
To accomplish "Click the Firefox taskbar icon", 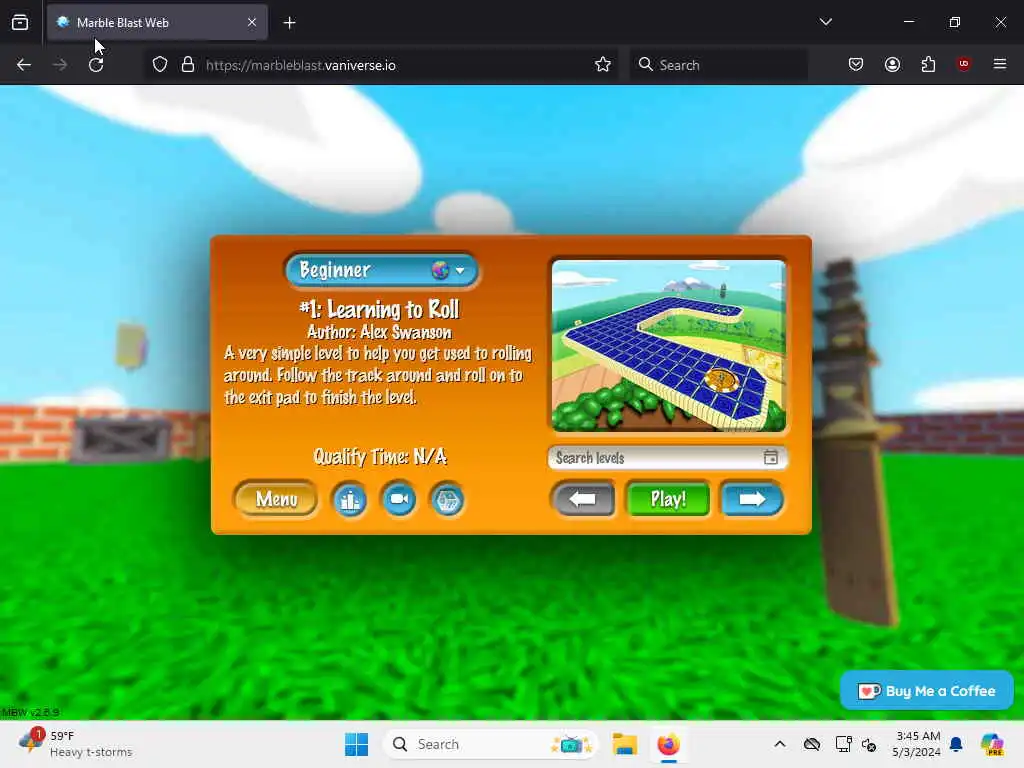I will point(668,744).
